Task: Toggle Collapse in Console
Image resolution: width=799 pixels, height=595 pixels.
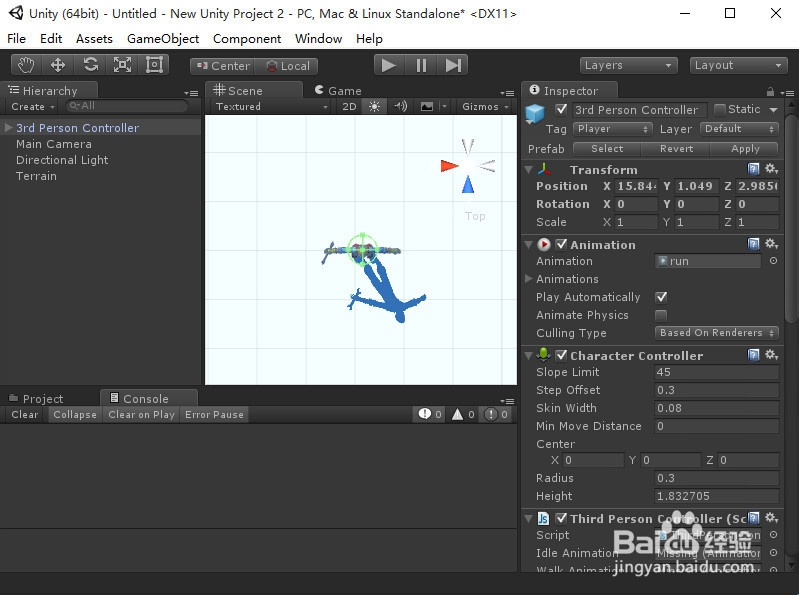Action: [x=75, y=415]
